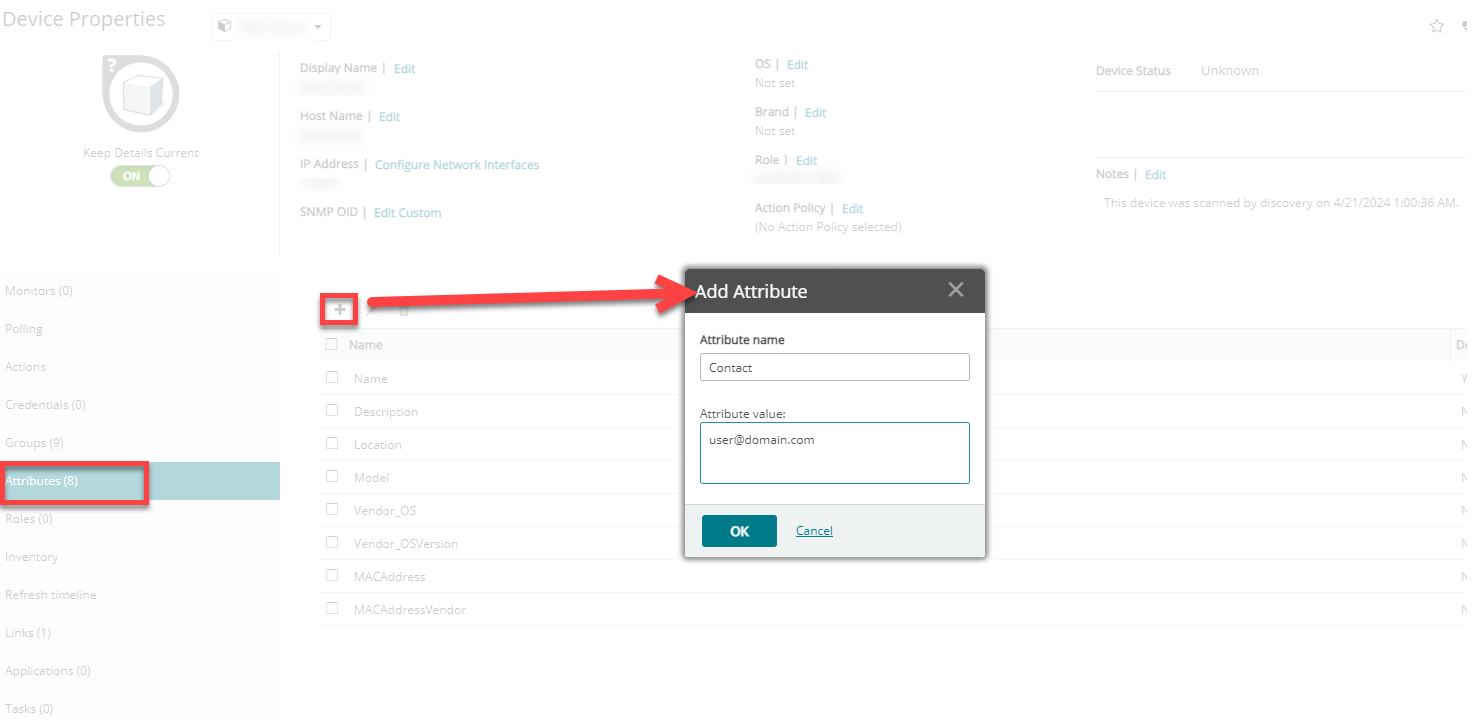This screenshot has width=1477, height=728.
Task: Click the favorite star icon
Action: point(1436,26)
